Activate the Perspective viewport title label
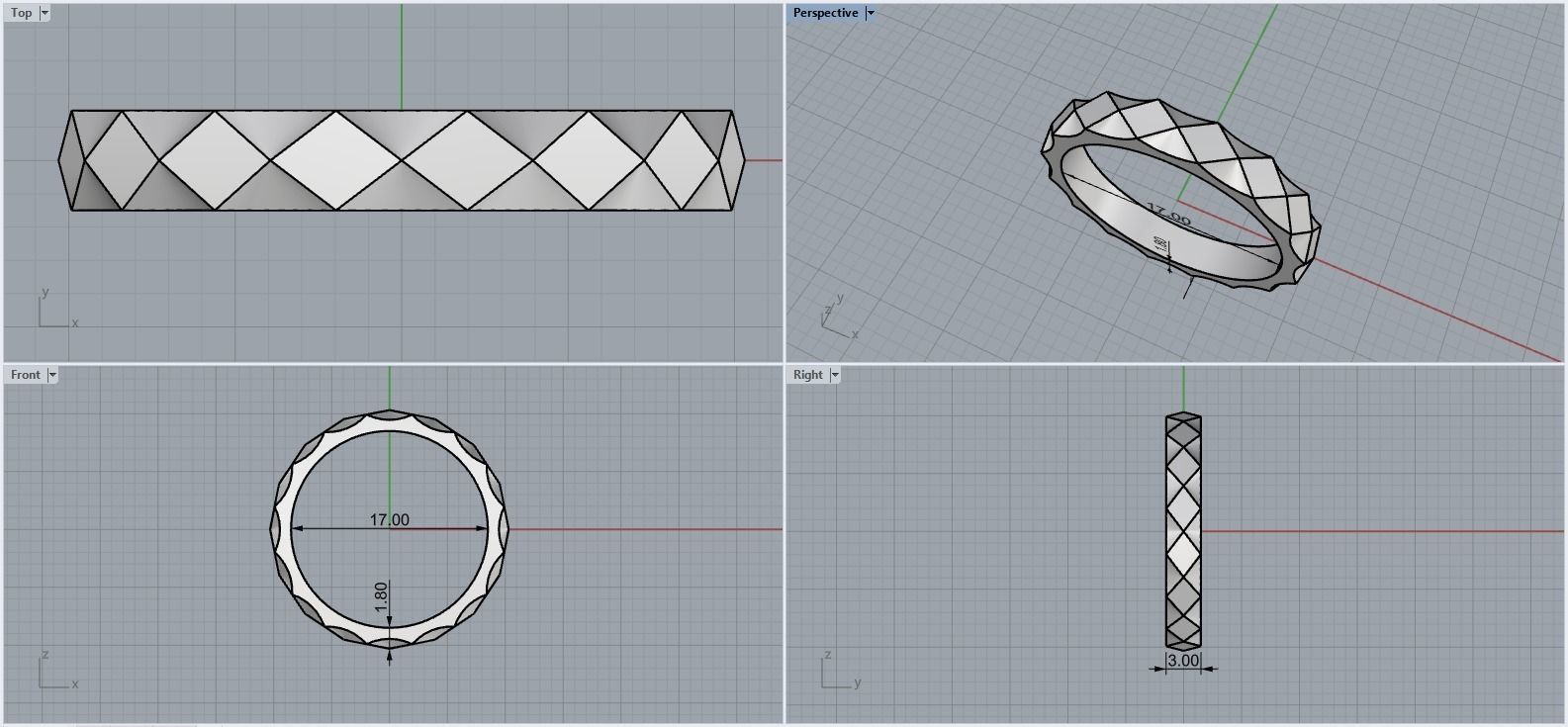 coord(825,13)
